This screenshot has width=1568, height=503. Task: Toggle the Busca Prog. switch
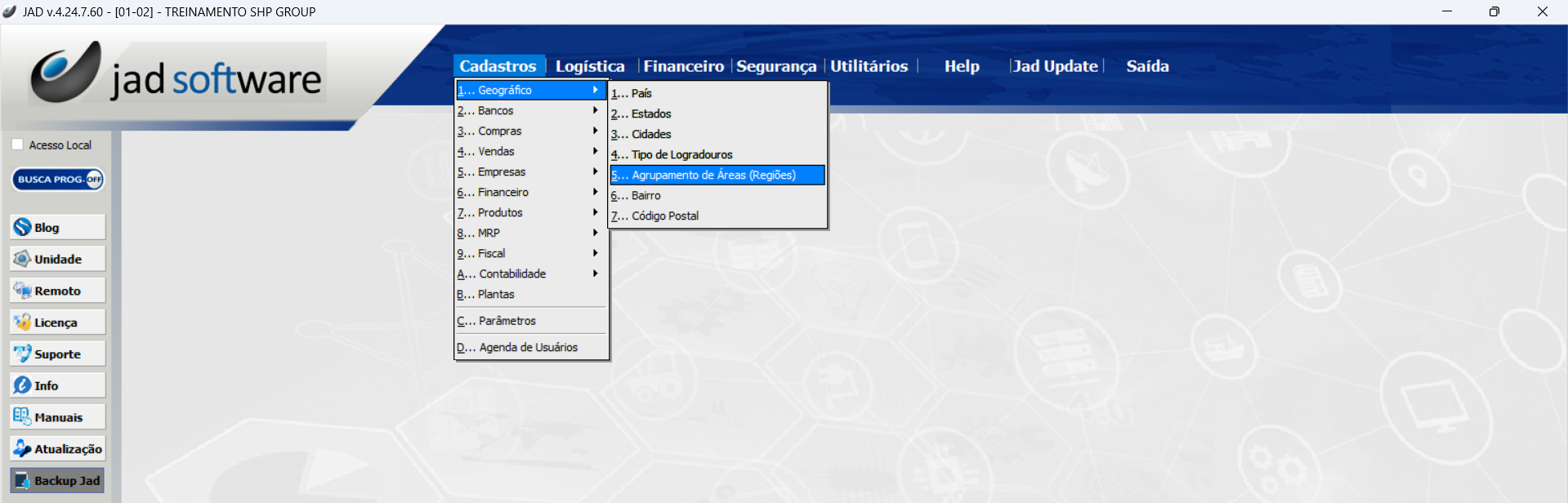coord(58,179)
